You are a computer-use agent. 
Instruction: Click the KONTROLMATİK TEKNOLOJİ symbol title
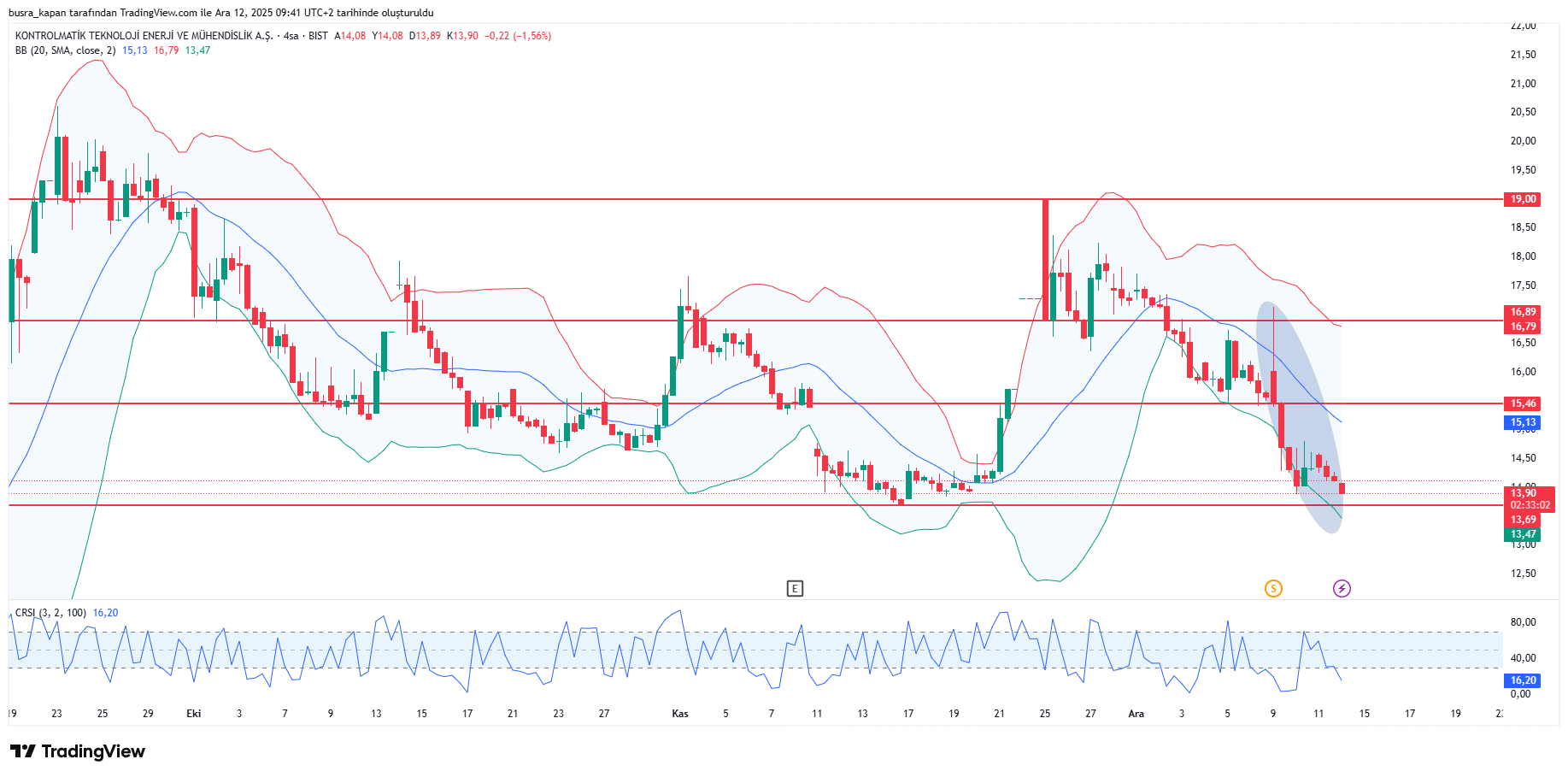(x=144, y=36)
